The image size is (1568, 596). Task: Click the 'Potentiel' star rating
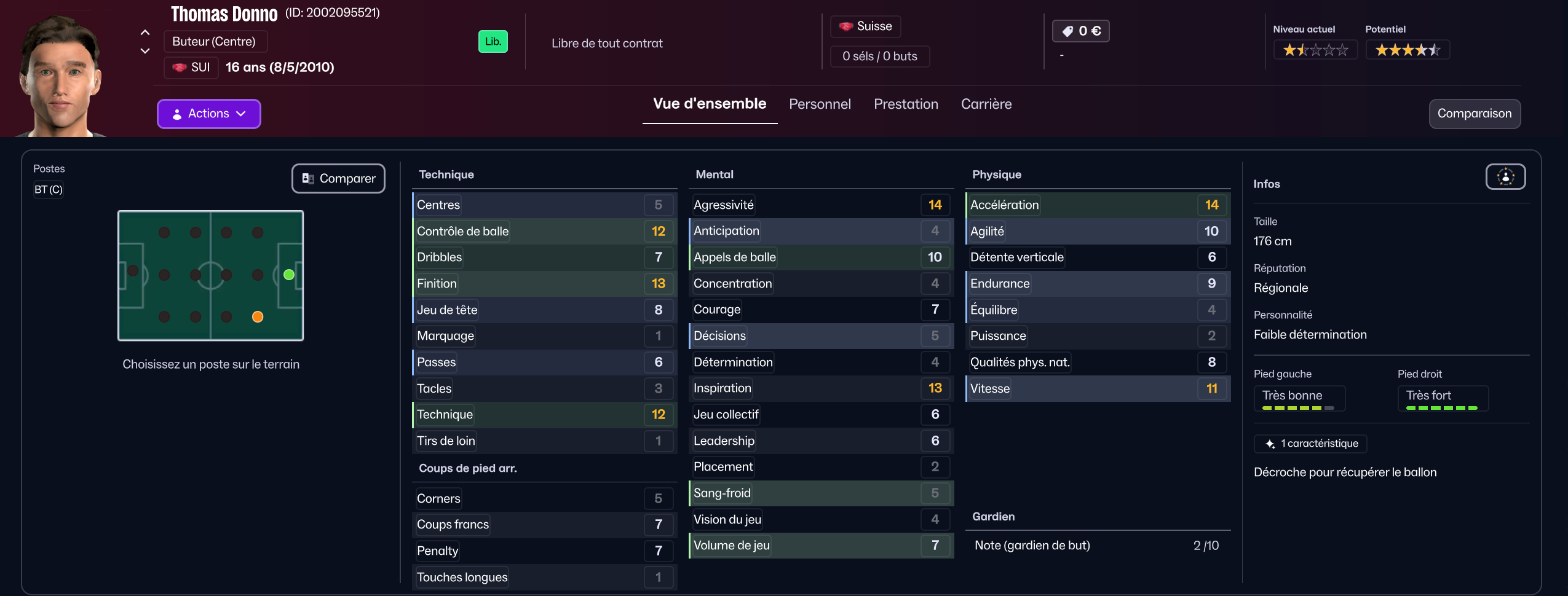click(x=1407, y=50)
